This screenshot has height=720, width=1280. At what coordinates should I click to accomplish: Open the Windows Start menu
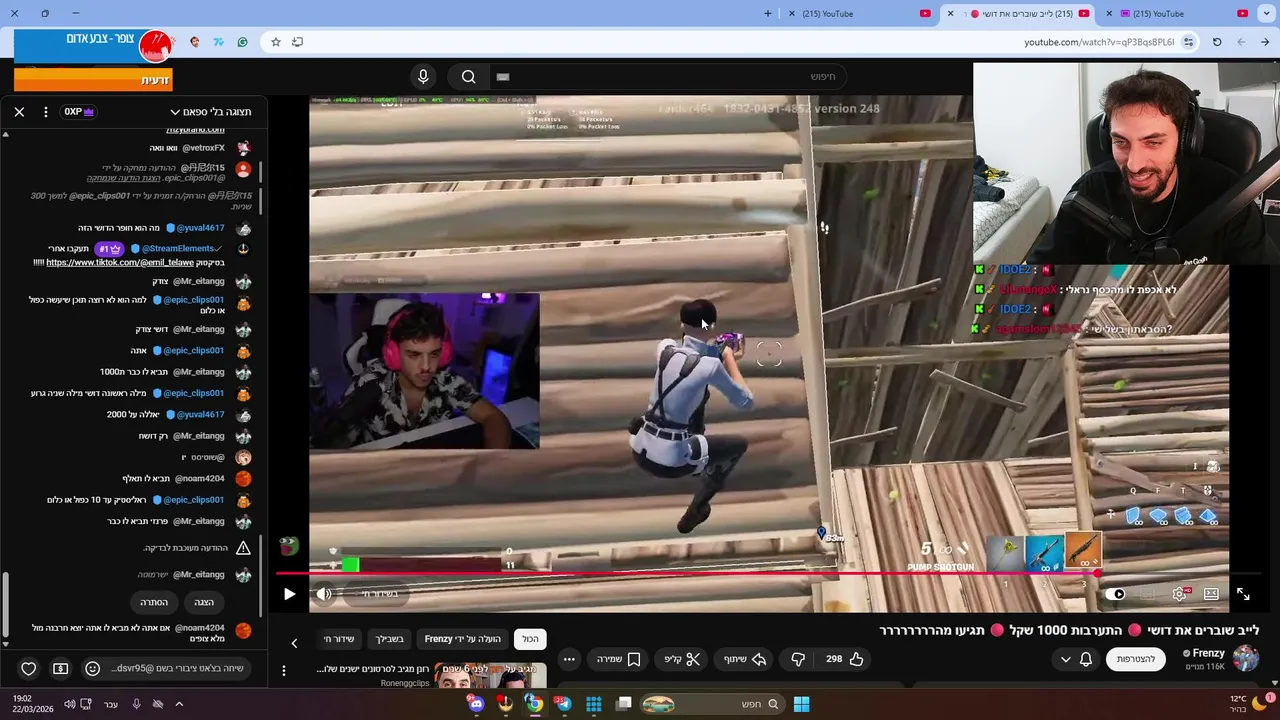point(801,704)
